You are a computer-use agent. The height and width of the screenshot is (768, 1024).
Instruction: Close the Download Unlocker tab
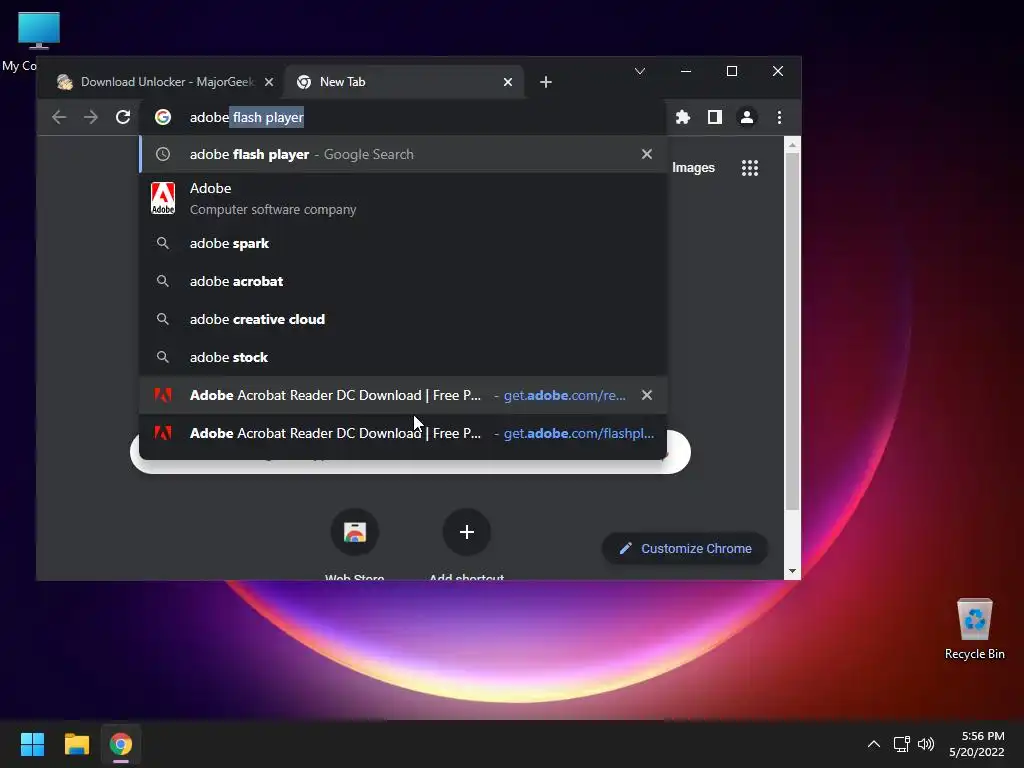(x=268, y=82)
